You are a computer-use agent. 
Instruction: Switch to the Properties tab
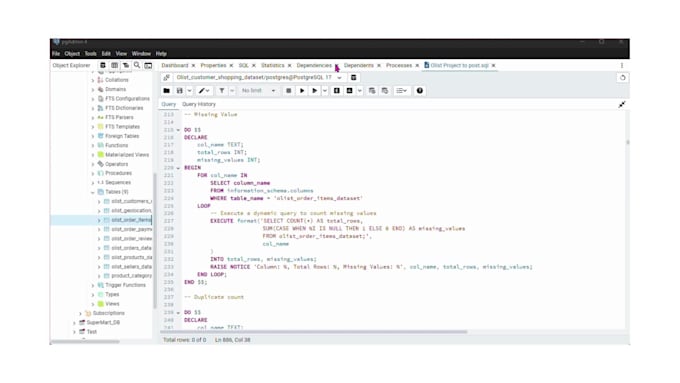pos(213,65)
